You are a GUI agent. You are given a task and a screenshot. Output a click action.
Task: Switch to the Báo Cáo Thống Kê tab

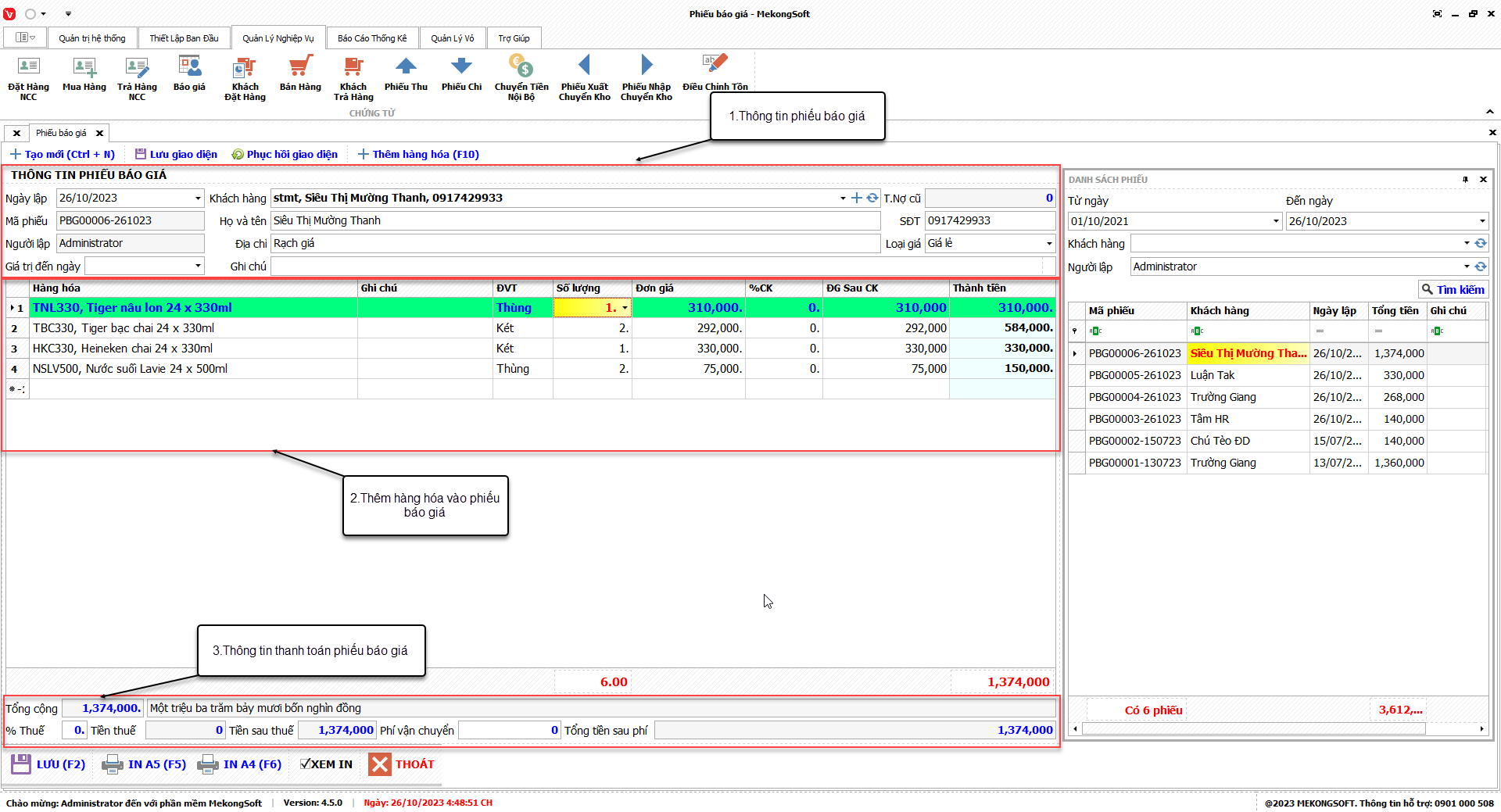pyautogui.click(x=372, y=38)
